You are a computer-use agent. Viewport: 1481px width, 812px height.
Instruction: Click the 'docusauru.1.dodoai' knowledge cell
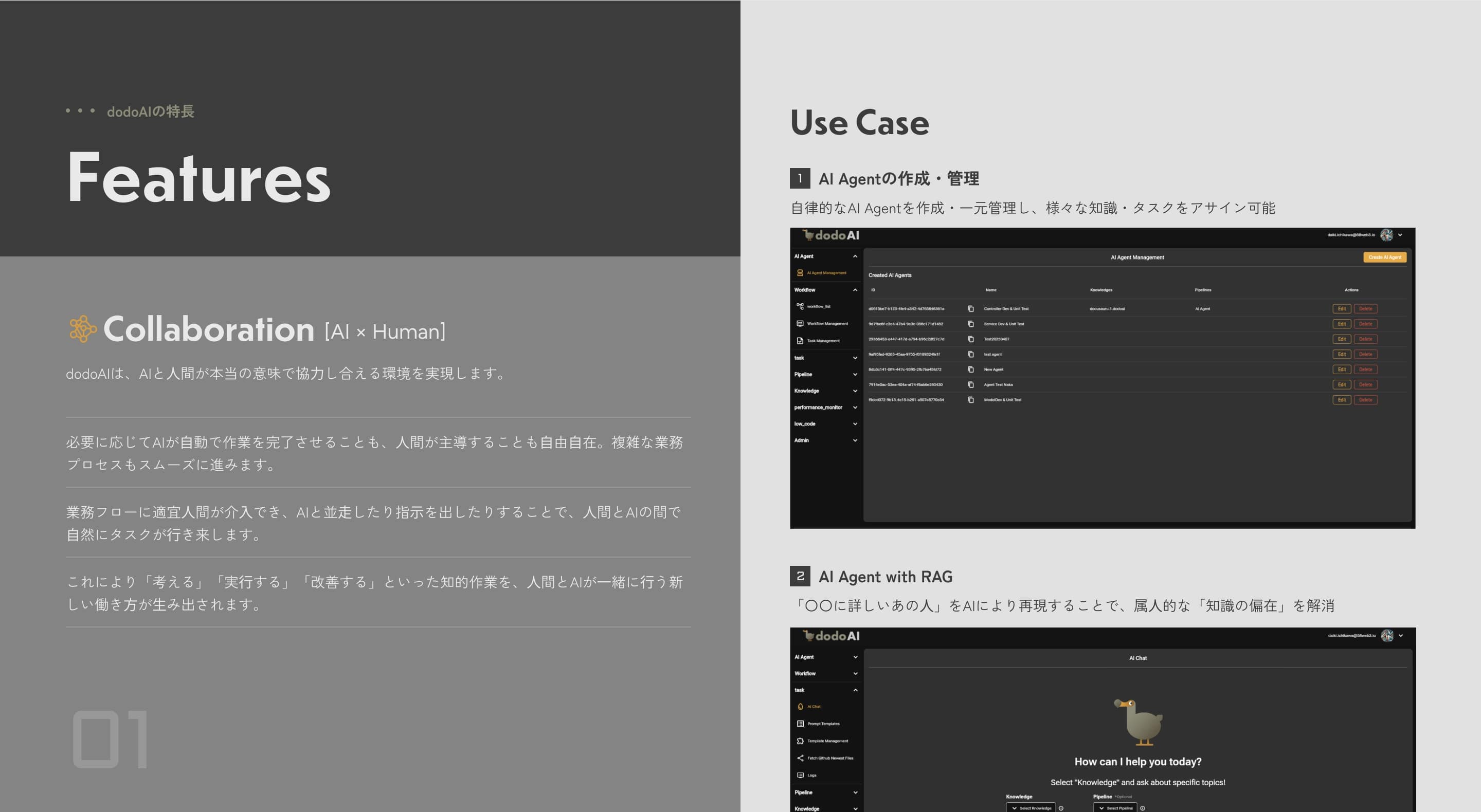(1107, 308)
